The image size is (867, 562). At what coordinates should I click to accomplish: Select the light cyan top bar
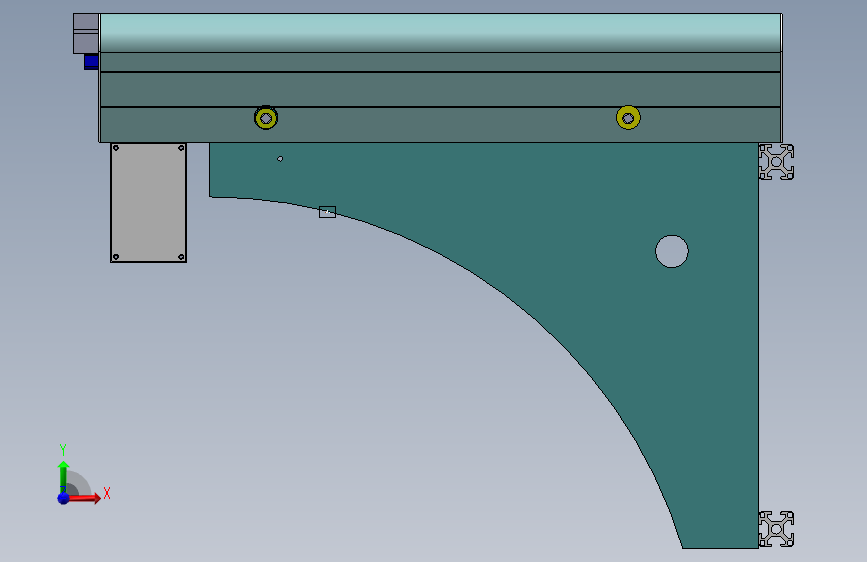pyautogui.click(x=440, y=33)
